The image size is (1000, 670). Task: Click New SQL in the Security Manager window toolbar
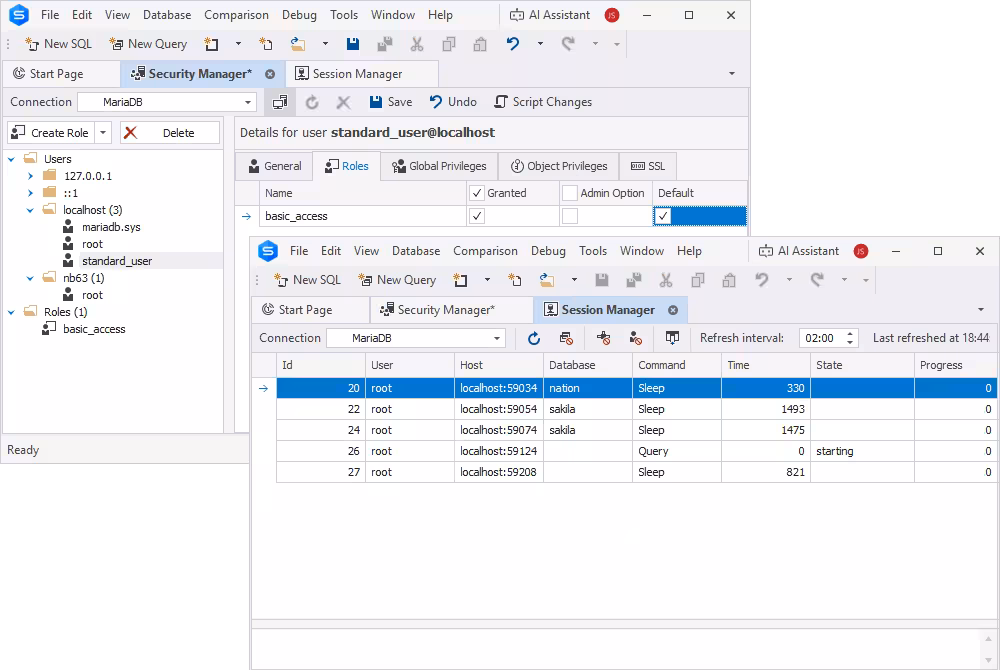tap(59, 44)
